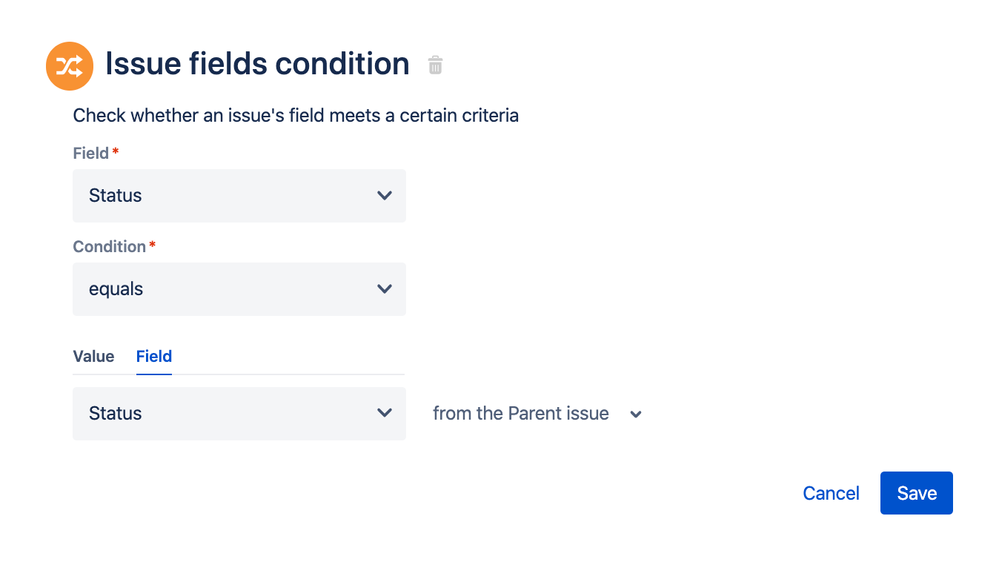Click the red asterisk next to the Condition label
Image resolution: width=999 pixels, height=574 pixels.
152,246
